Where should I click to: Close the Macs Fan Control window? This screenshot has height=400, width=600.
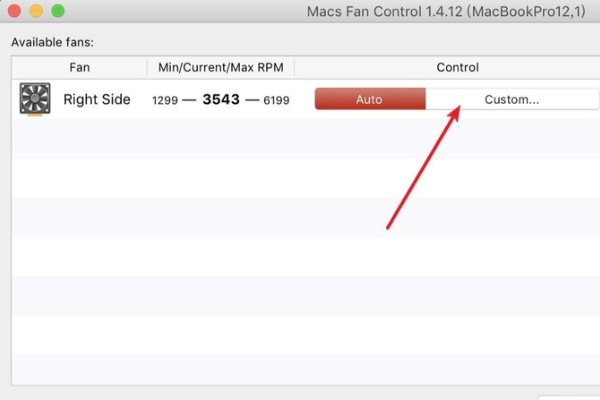(14, 11)
